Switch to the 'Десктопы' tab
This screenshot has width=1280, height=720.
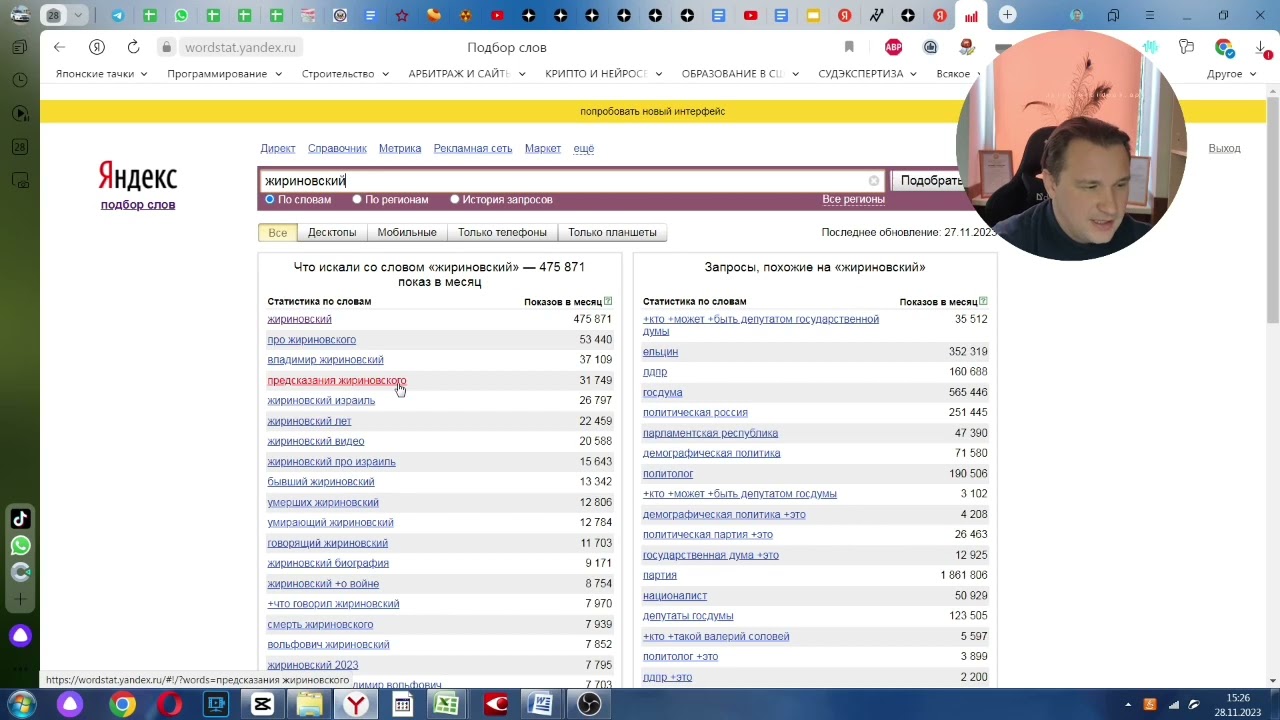tap(332, 232)
